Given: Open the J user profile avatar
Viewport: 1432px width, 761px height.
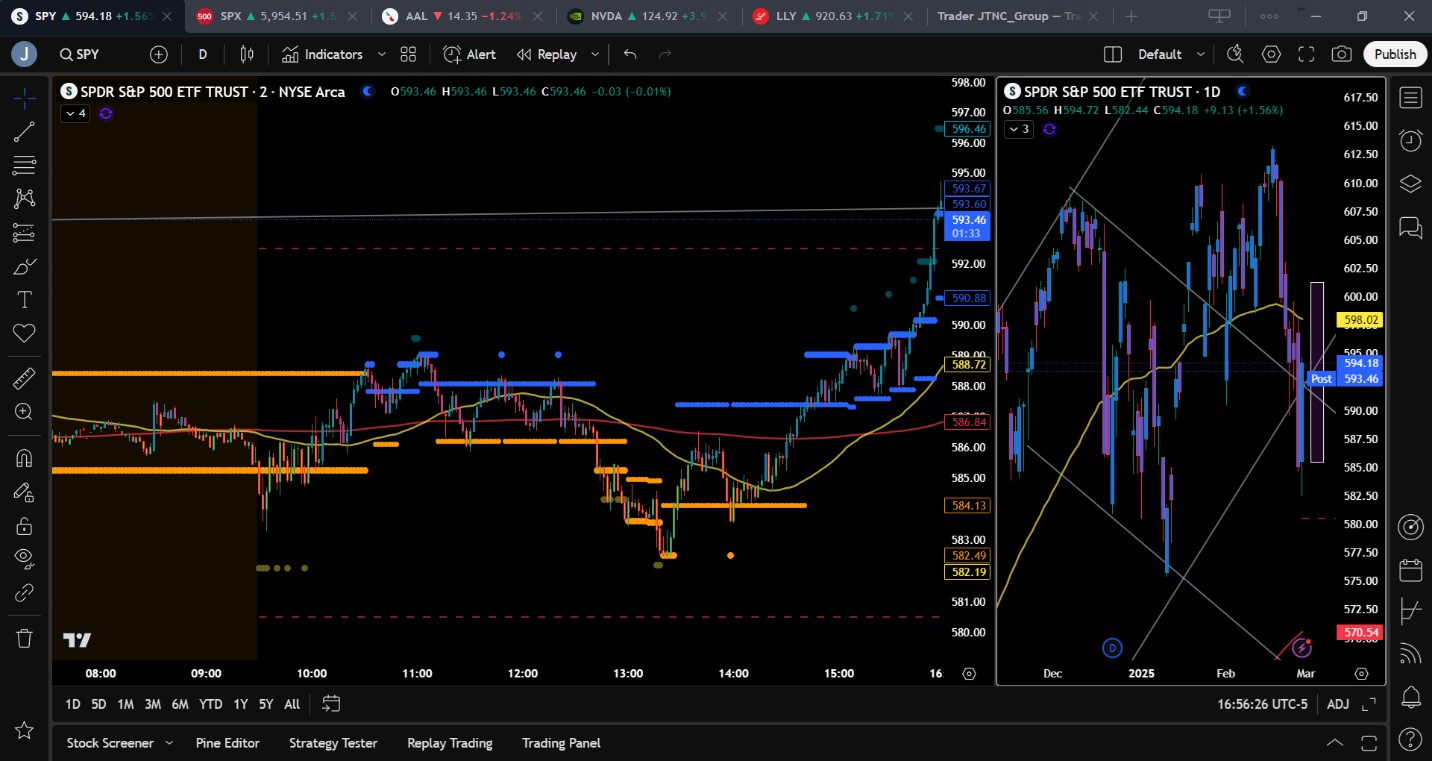Looking at the screenshot, I should point(24,54).
